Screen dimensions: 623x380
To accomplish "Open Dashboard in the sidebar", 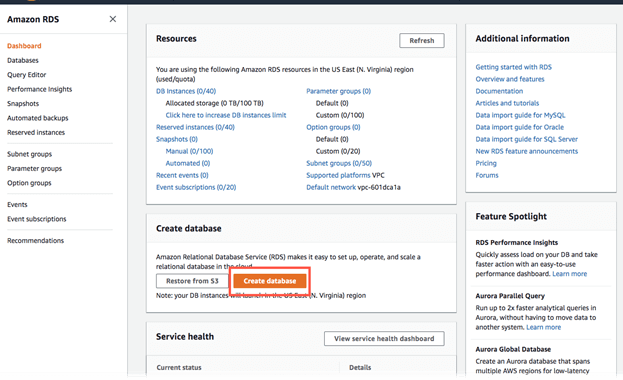I will click(24, 46).
